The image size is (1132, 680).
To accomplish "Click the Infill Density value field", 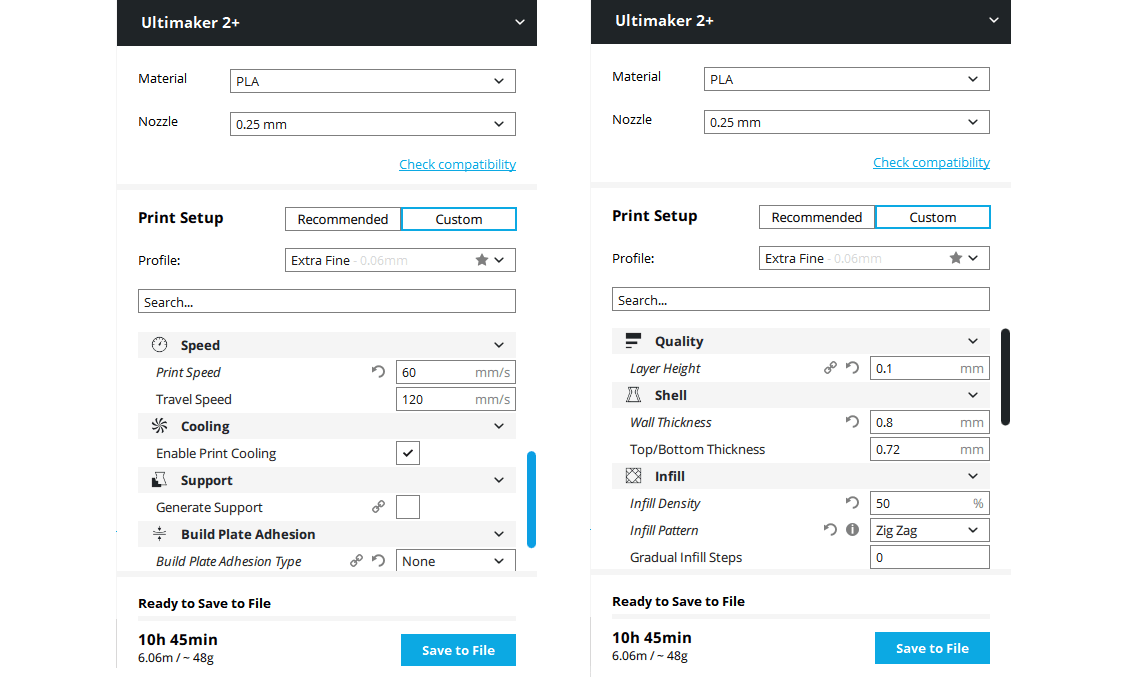I will pos(930,503).
